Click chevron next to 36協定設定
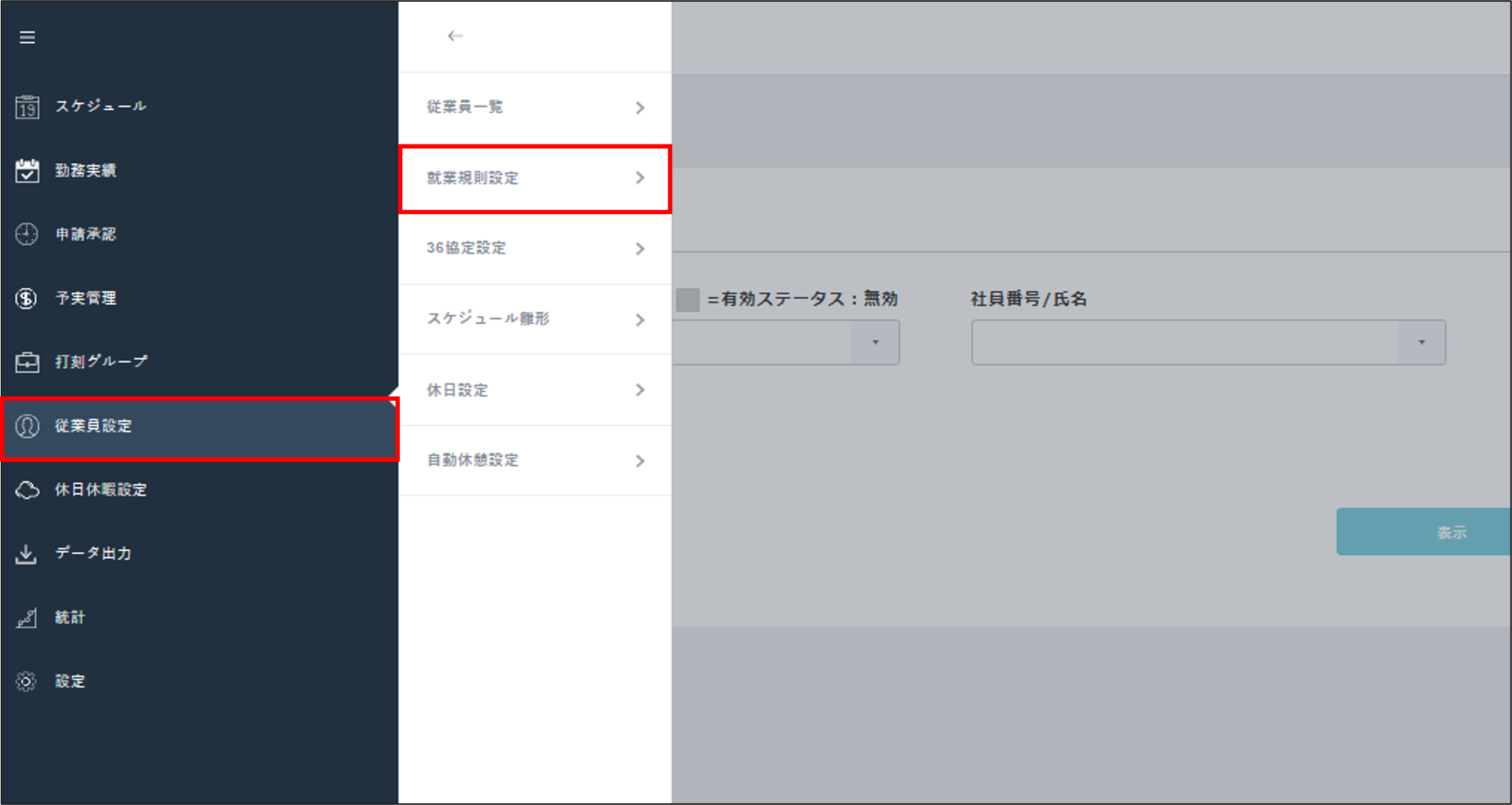The width and height of the screenshot is (1512, 805). click(640, 249)
